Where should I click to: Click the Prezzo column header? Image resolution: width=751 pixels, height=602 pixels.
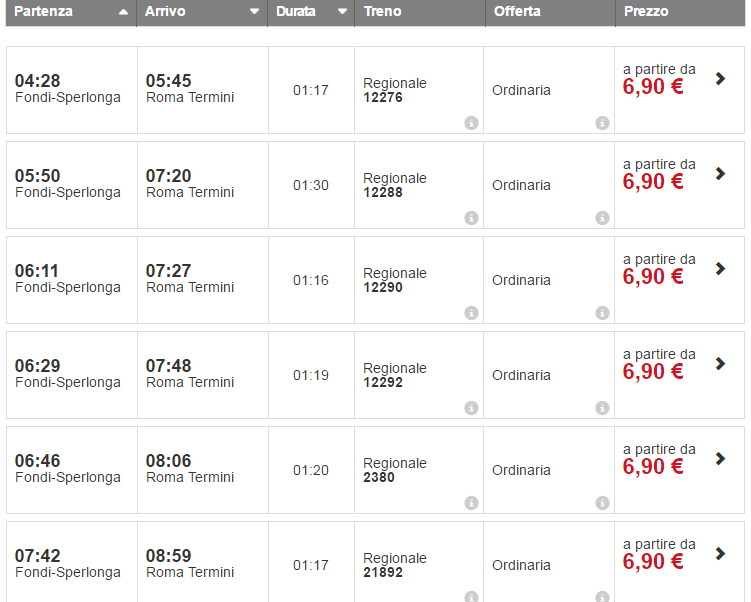(x=646, y=12)
